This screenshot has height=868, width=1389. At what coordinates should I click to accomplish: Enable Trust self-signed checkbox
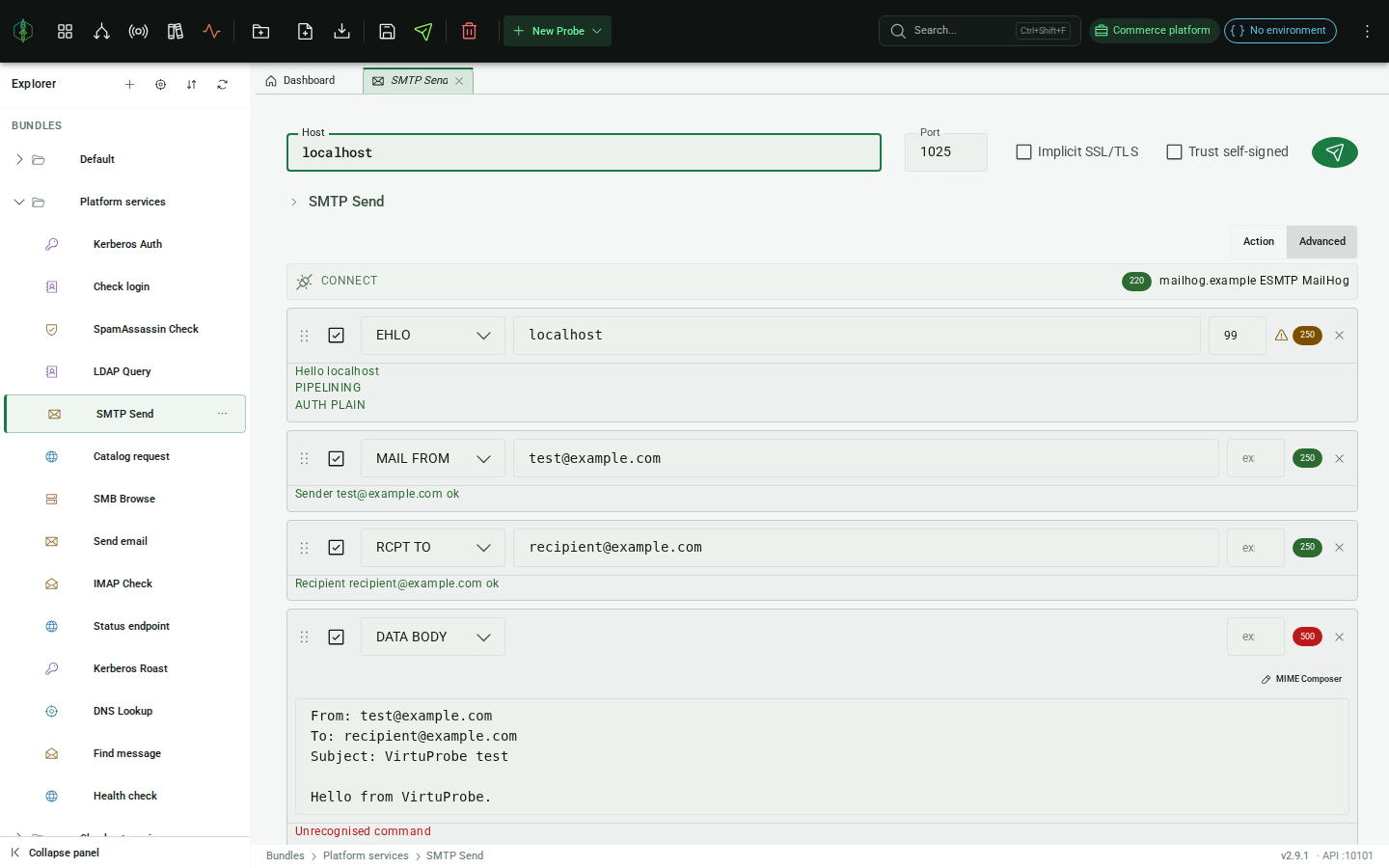coord(1174,152)
